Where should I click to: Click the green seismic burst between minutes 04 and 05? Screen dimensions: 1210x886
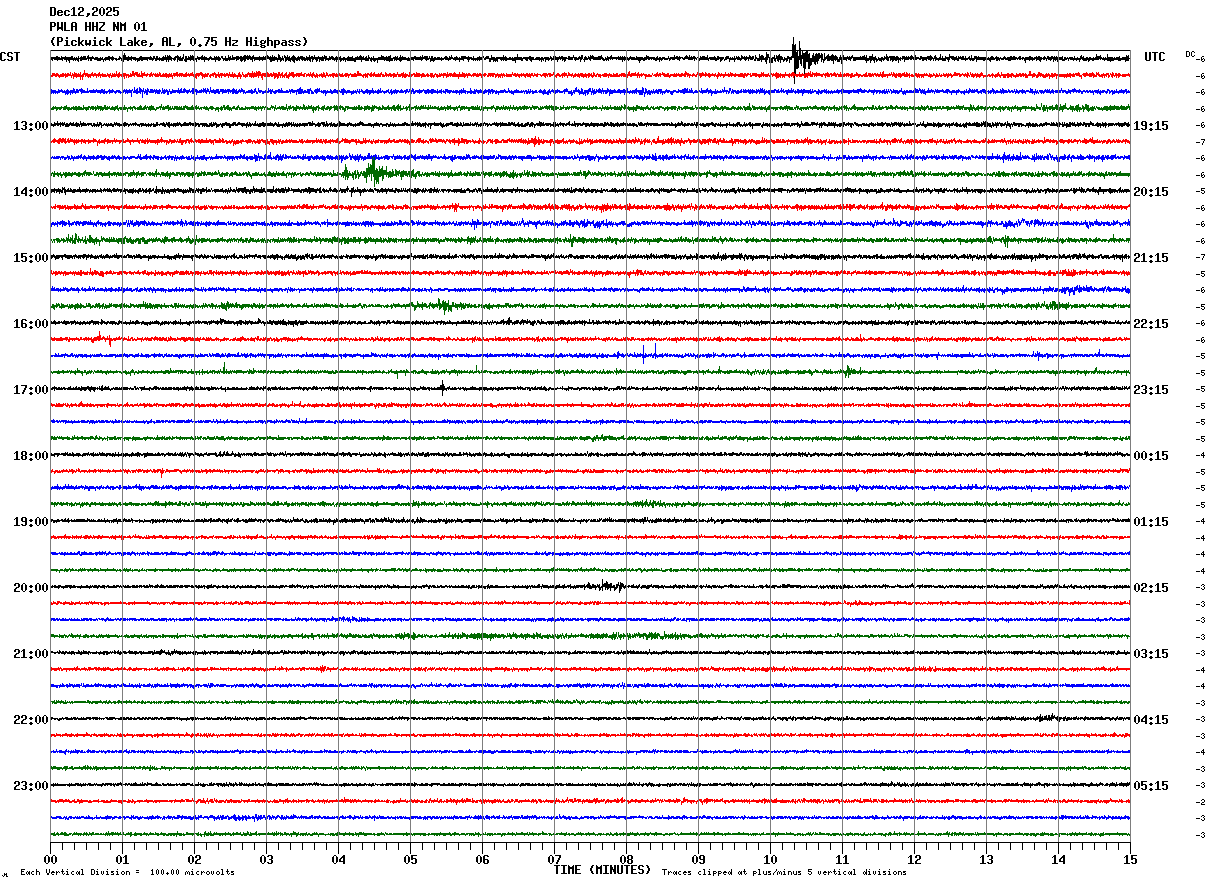[x=375, y=172]
